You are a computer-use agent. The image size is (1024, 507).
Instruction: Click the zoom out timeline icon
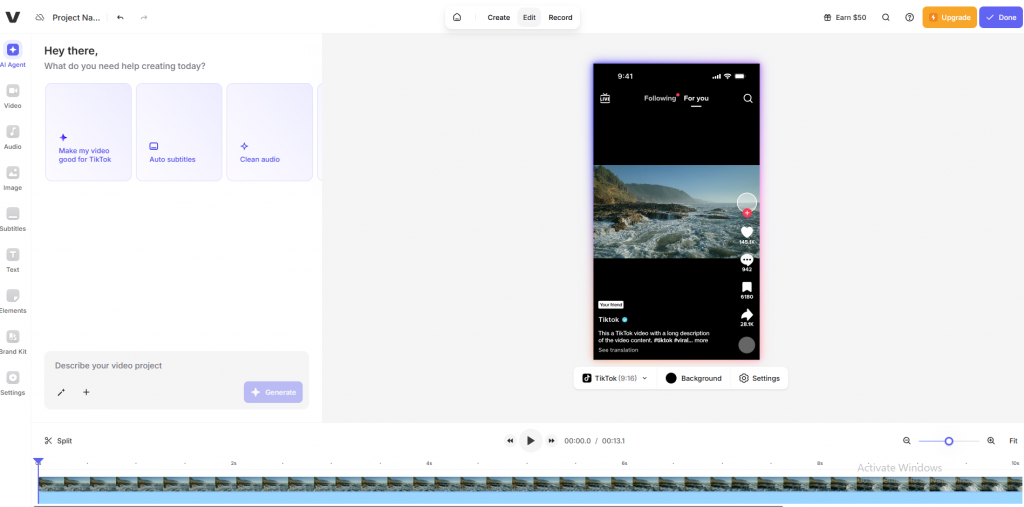[x=907, y=441]
